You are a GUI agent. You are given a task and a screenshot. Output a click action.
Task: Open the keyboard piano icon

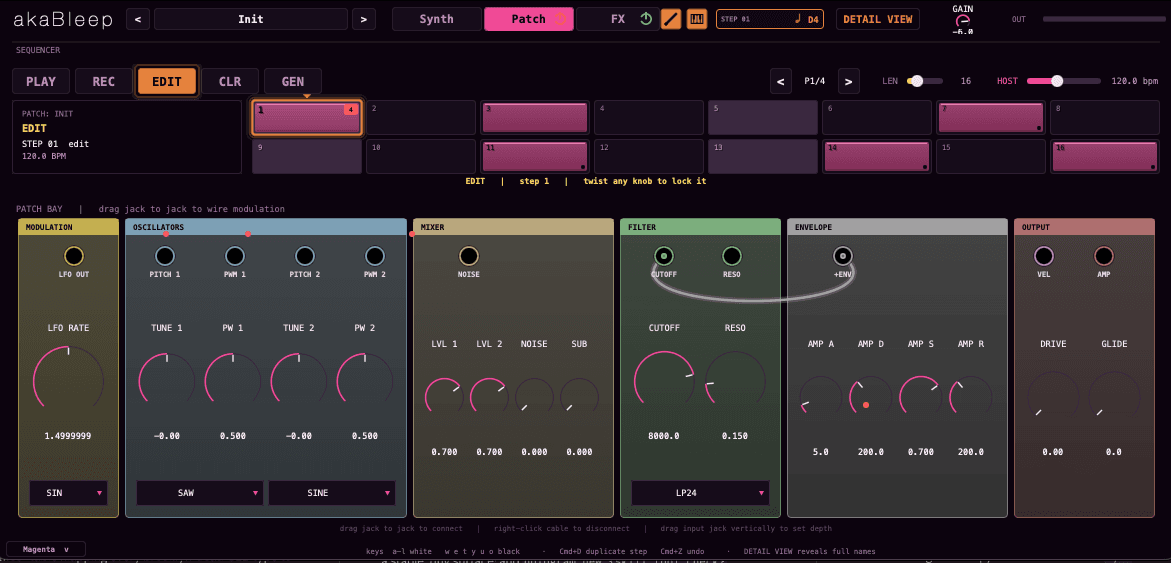pyautogui.click(x=696, y=19)
